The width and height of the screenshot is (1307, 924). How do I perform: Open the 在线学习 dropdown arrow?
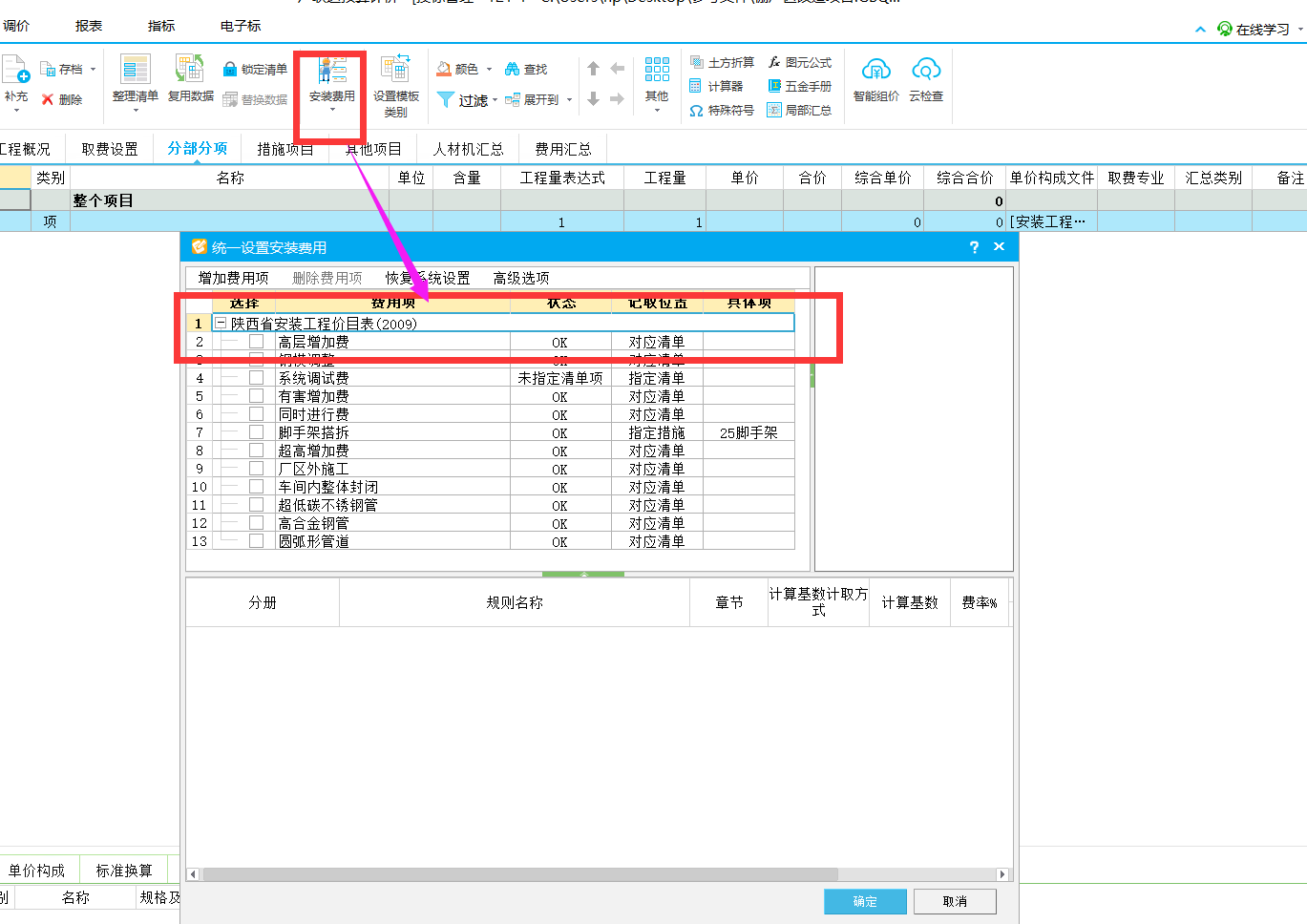pyautogui.click(x=1300, y=30)
